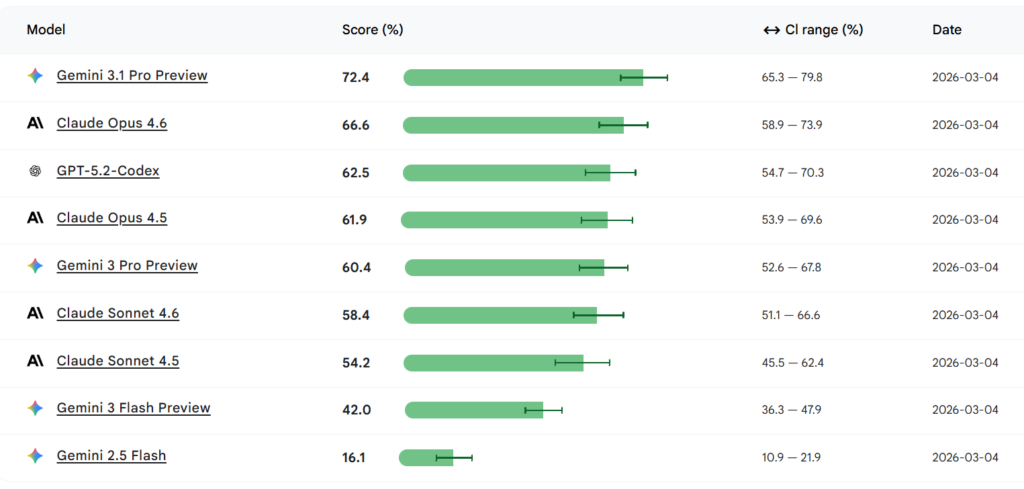
Task: Click the green score bar for Gemini 3.1 Pro Preview
Action: click(510, 77)
